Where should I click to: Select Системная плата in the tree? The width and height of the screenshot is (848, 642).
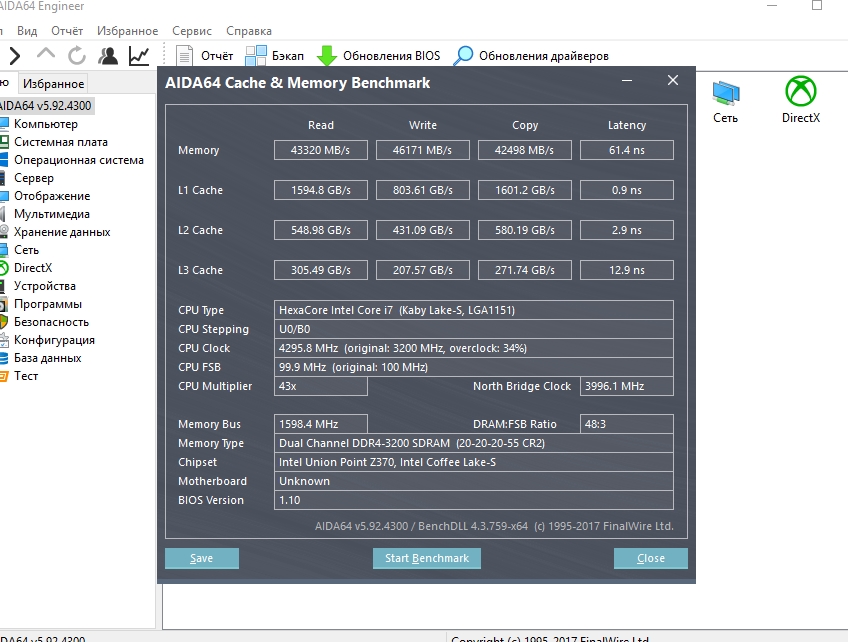[60, 142]
